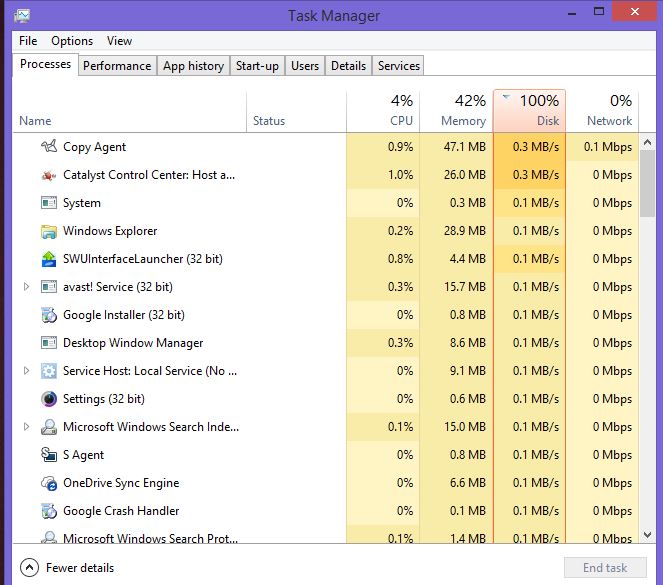The image size is (663, 585).
Task: Expand the Microsoft Windows Search Indexer group
Action: point(26,427)
